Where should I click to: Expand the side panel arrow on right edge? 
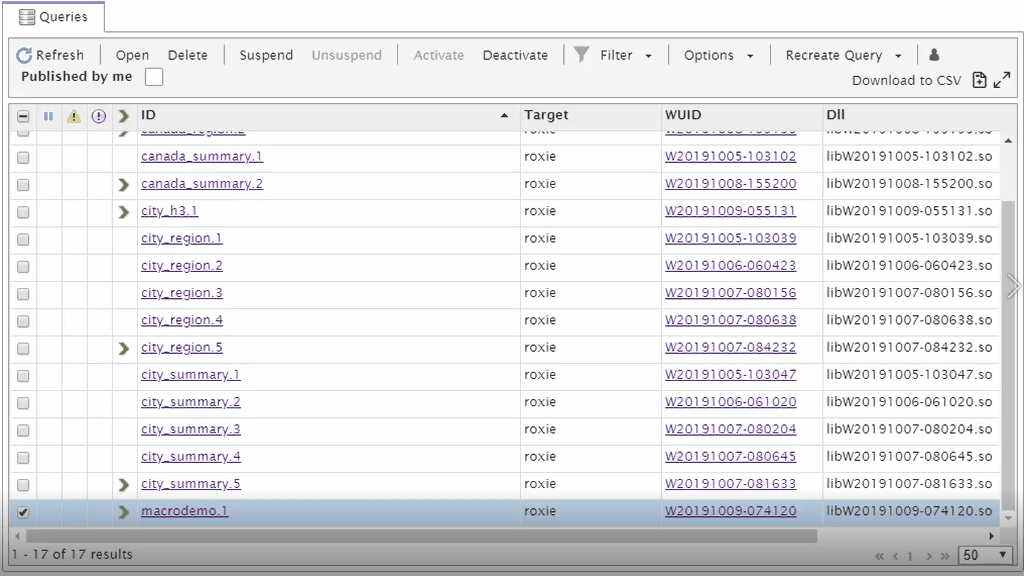point(1014,285)
